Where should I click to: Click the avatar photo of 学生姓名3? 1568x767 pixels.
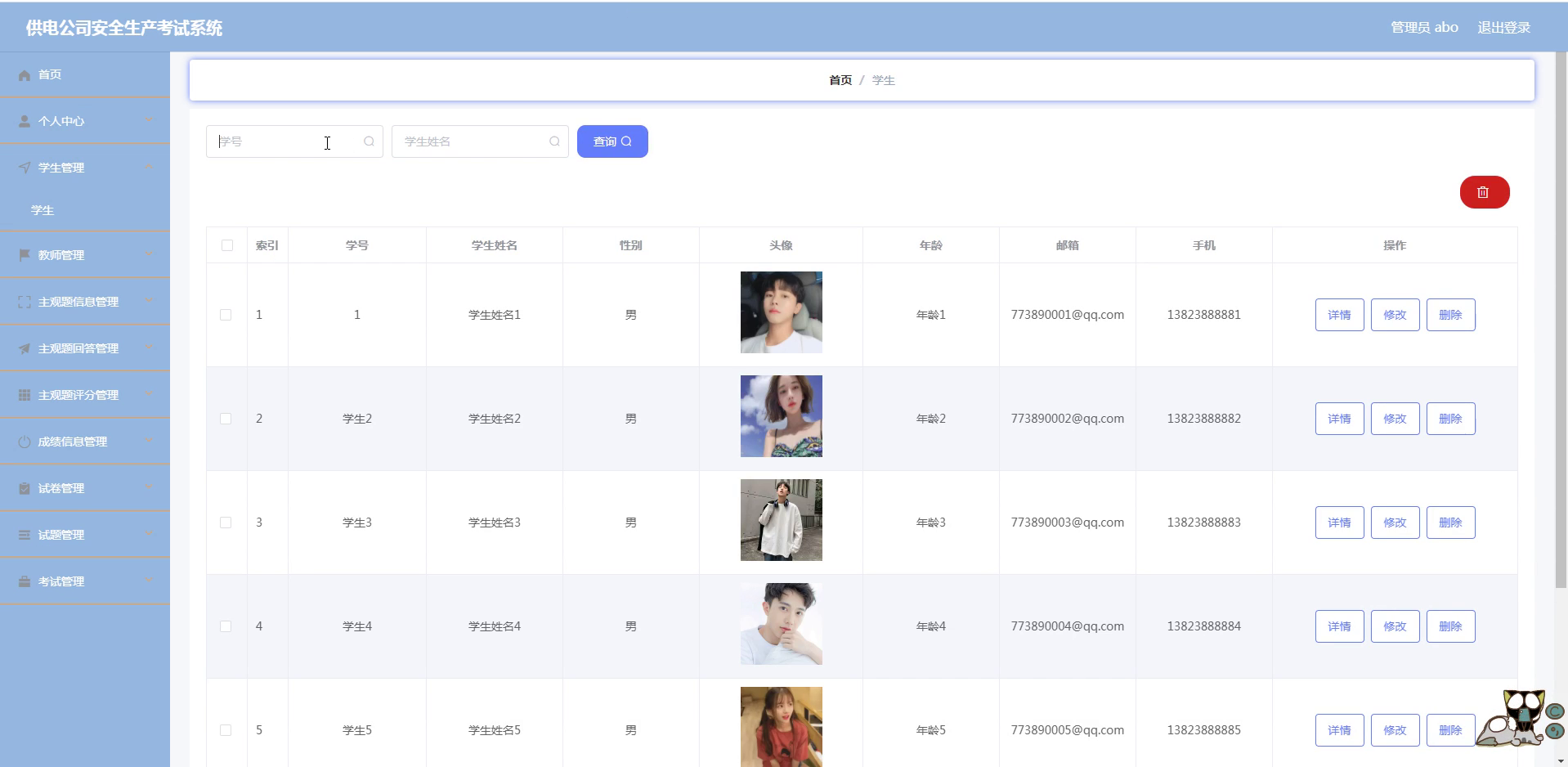pyautogui.click(x=782, y=520)
